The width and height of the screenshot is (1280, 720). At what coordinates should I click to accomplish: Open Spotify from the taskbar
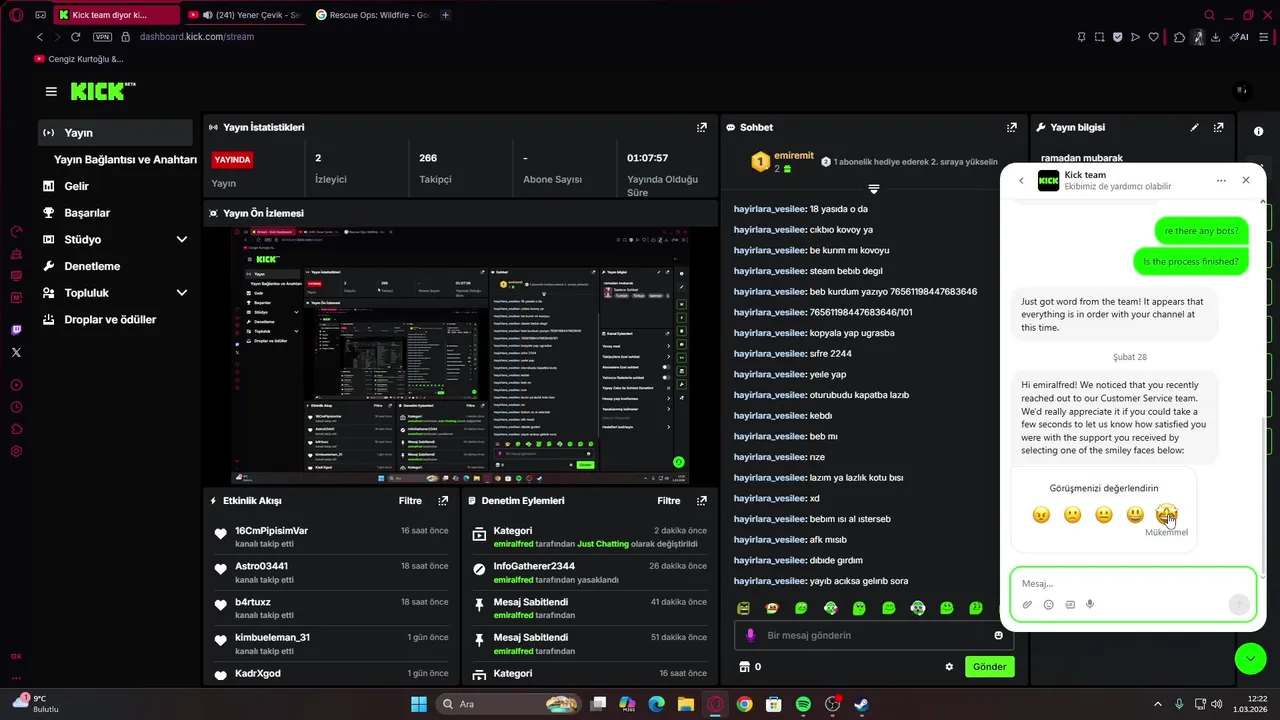pyautogui.click(x=803, y=704)
